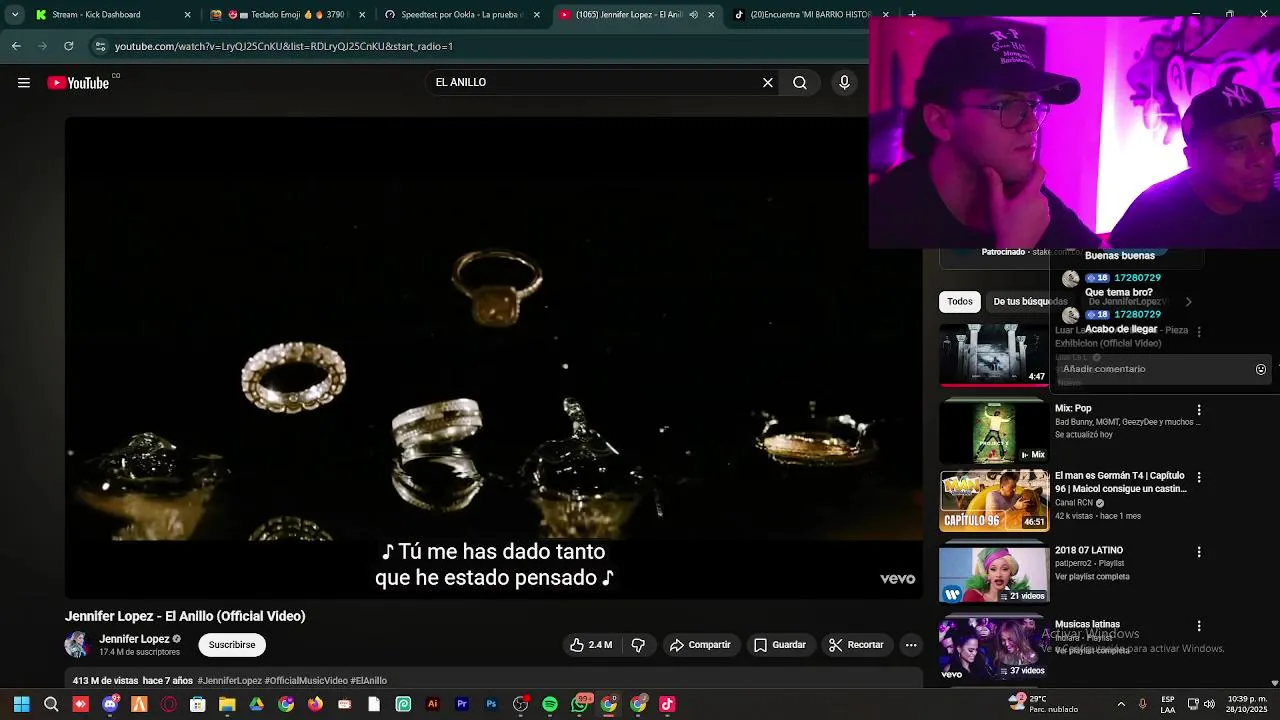This screenshot has width=1280, height=720.
Task: Select the De tus búsquedas filter chip
Action: (x=1030, y=301)
